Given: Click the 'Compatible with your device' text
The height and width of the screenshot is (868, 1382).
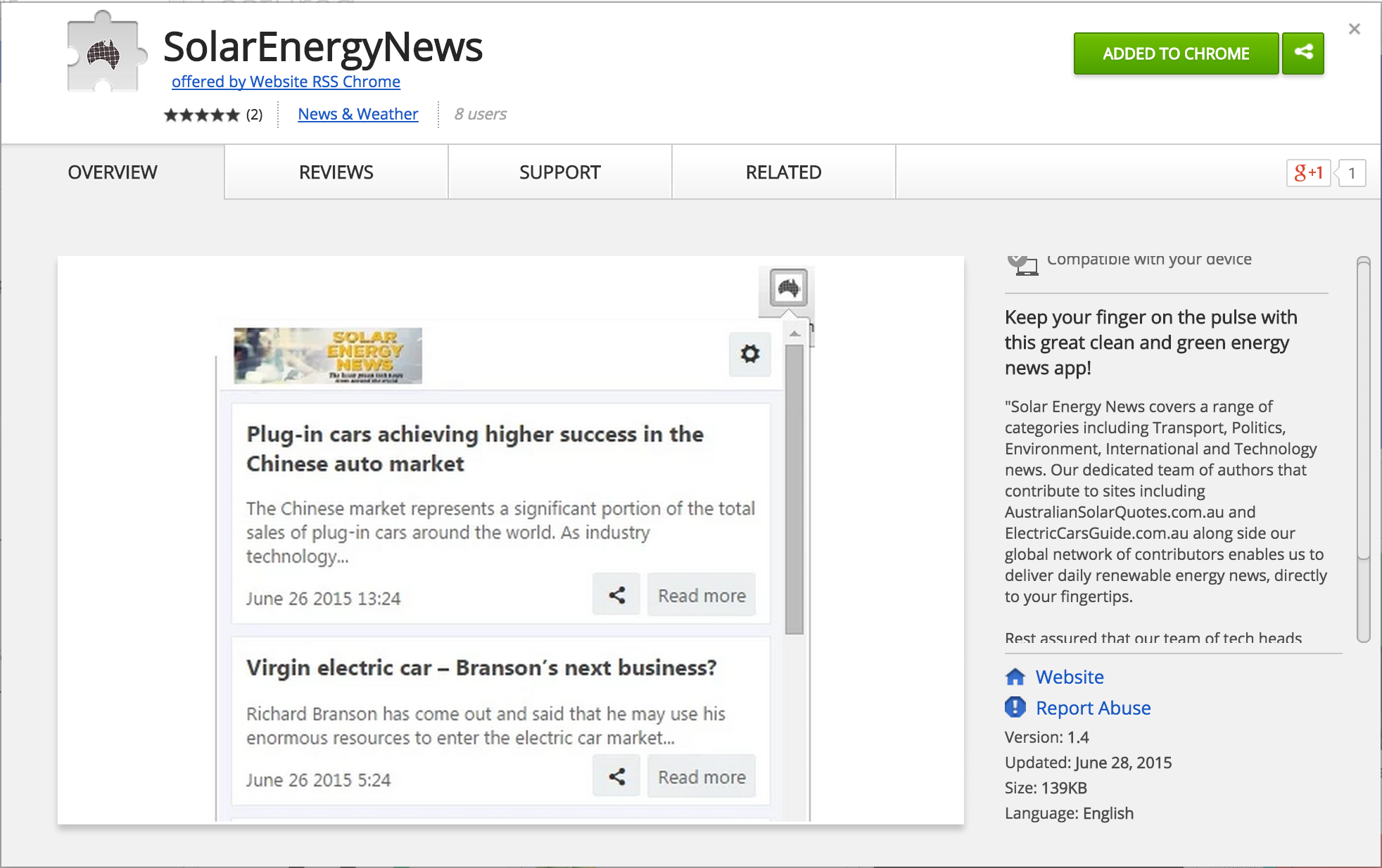Looking at the screenshot, I should coord(1149,260).
